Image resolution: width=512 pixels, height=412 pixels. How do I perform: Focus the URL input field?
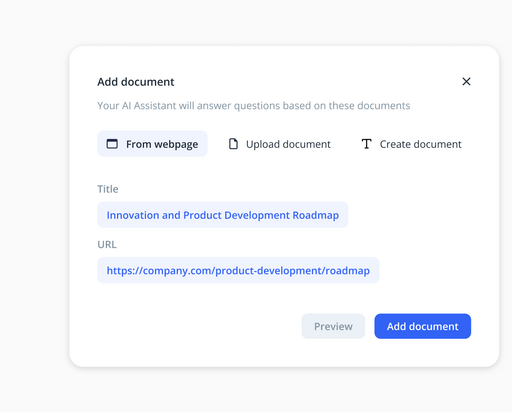(x=238, y=270)
